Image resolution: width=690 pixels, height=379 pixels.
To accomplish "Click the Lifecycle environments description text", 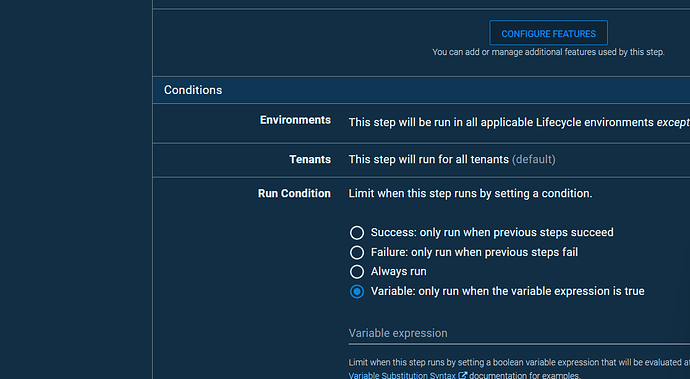I will pos(519,122).
